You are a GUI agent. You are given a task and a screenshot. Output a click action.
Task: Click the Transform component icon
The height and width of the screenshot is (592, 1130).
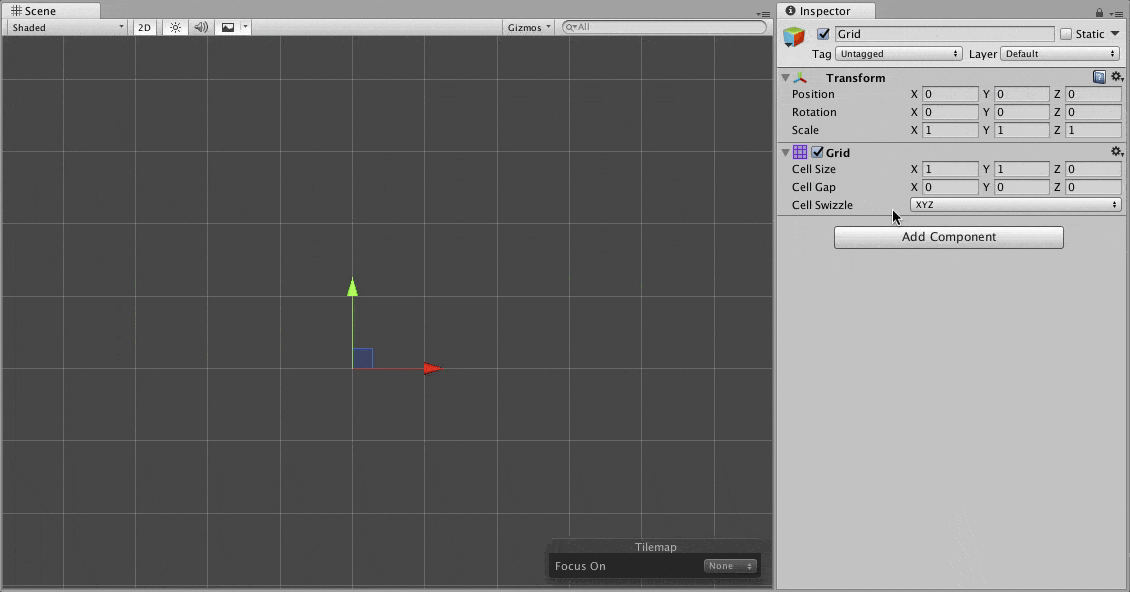click(800, 78)
